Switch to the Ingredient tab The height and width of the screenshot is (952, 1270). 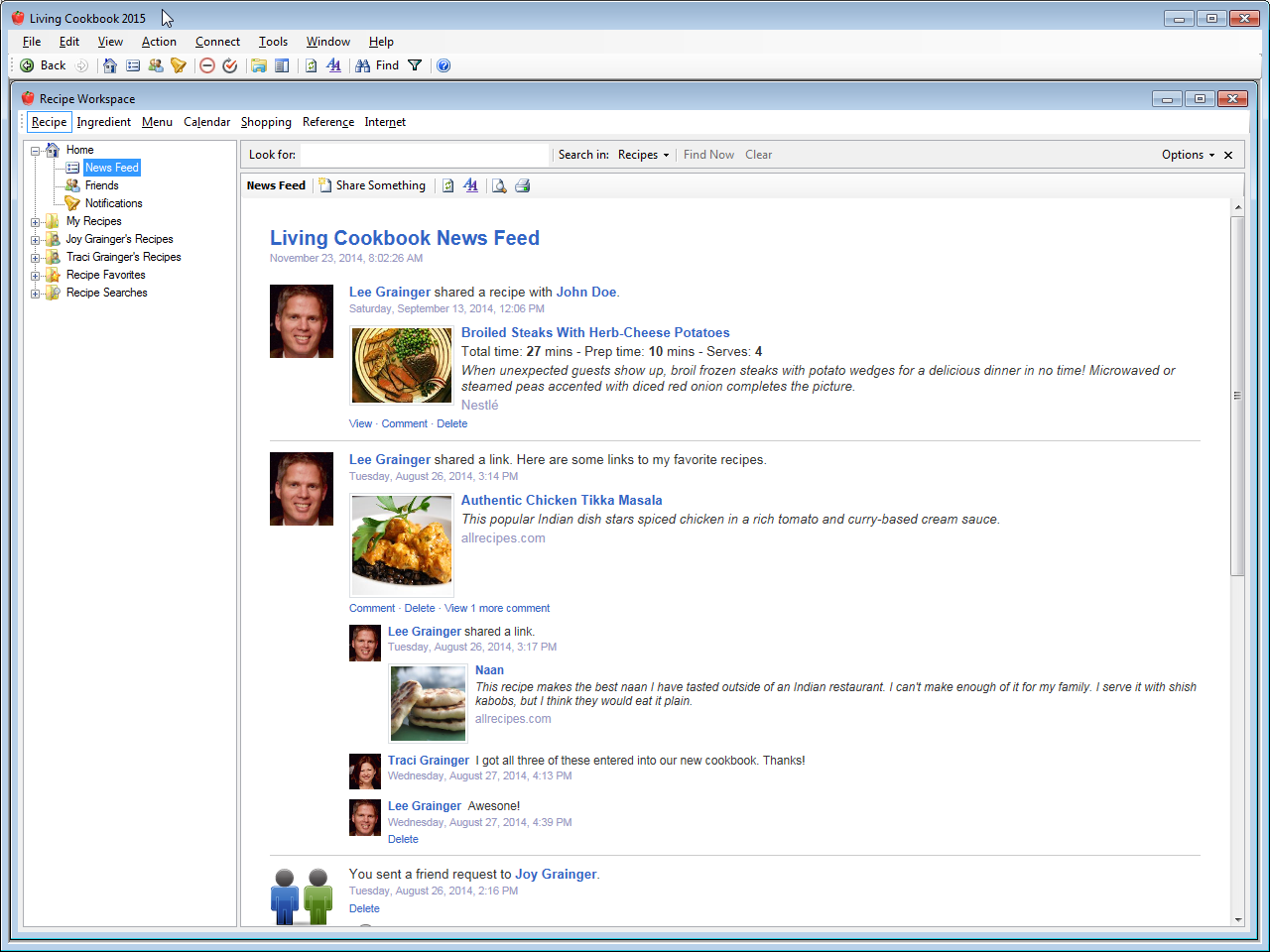(x=103, y=122)
